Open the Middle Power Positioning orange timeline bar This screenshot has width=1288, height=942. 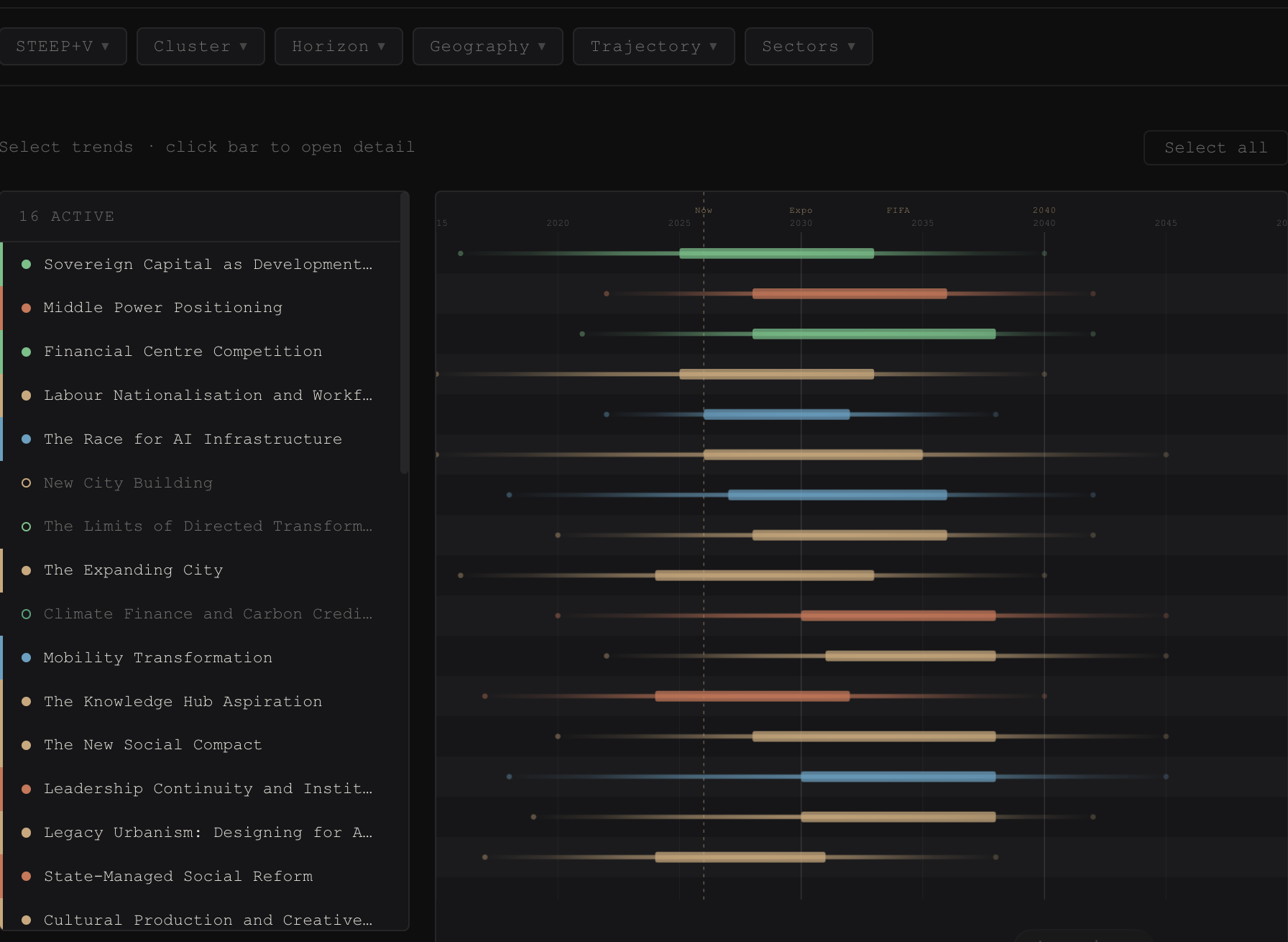(850, 293)
